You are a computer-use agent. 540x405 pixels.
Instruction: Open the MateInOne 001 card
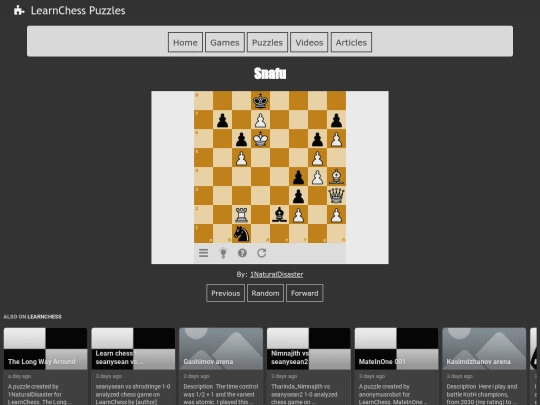(x=396, y=366)
